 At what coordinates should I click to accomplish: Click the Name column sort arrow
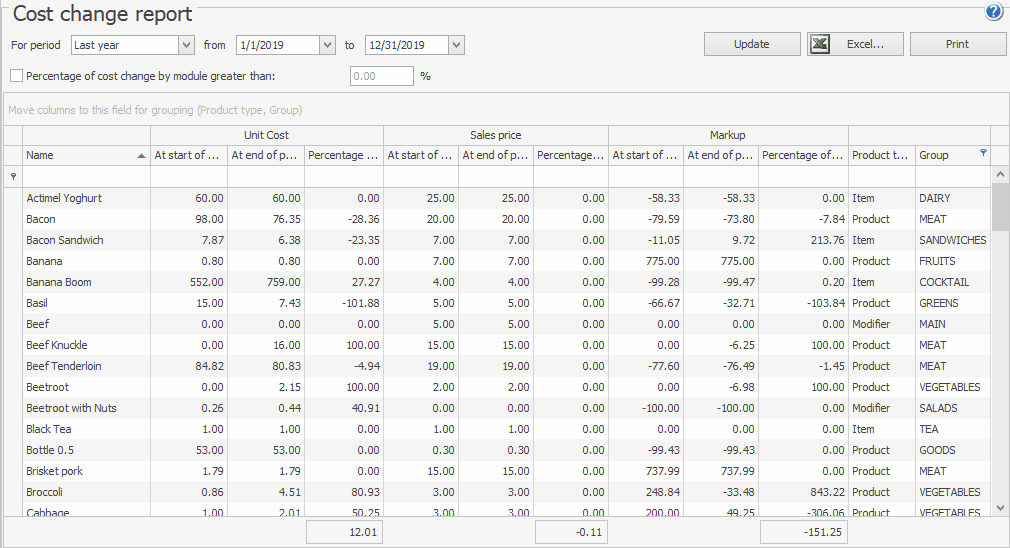tap(140, 156)
